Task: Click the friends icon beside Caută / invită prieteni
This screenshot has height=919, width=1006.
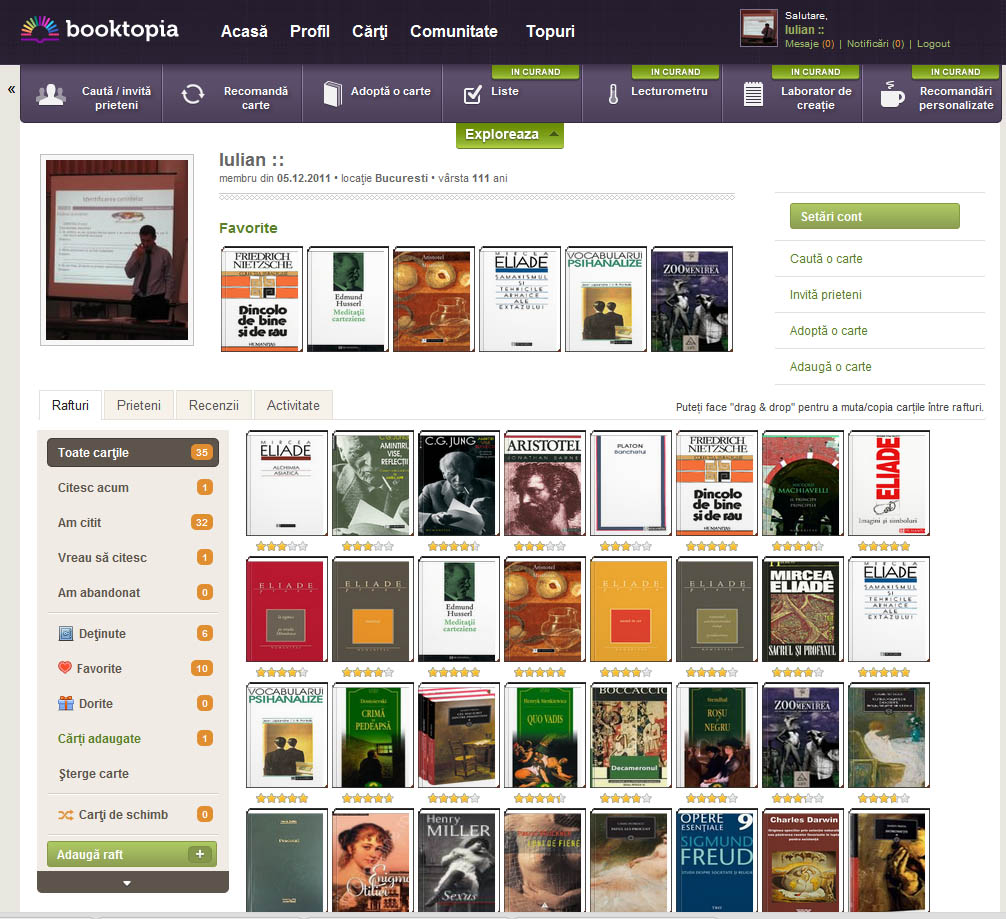Action: pyautogui.click(x=51, y=95)
